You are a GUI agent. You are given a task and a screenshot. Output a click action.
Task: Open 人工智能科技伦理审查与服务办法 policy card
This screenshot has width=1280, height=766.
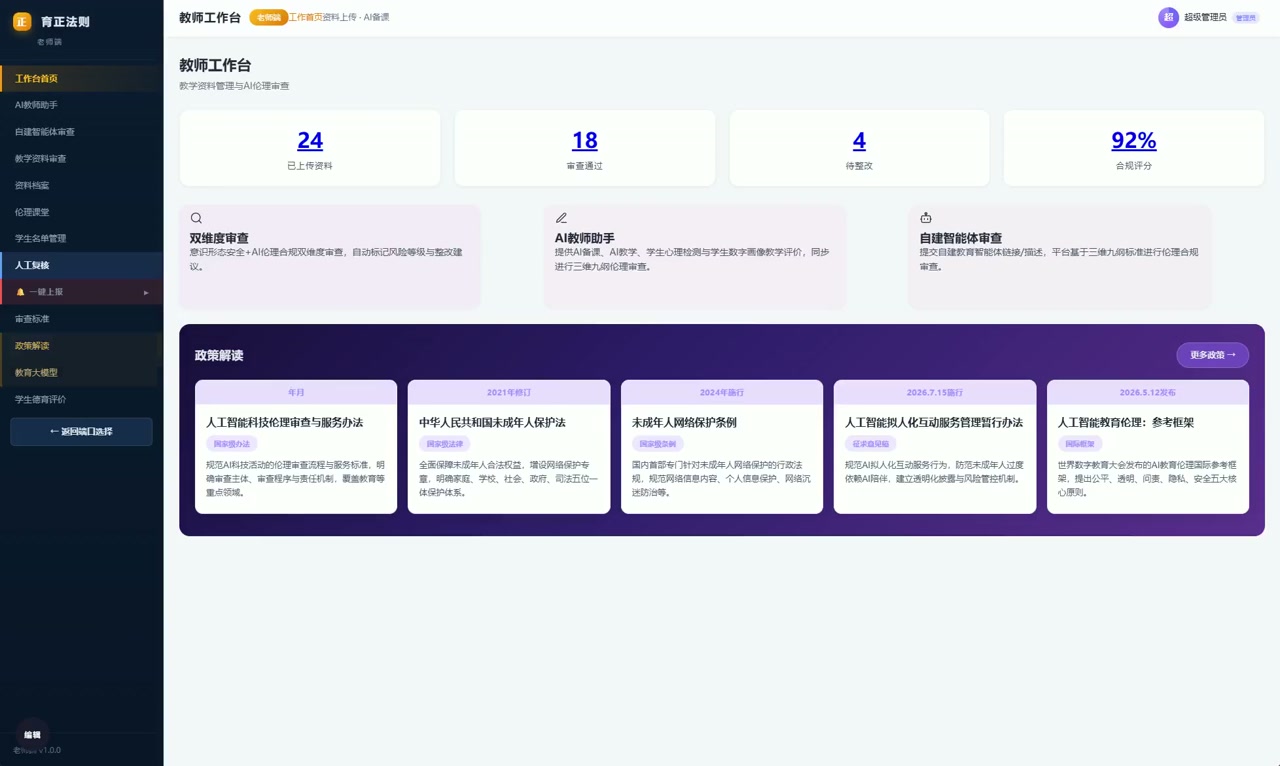tap(296, 447)
